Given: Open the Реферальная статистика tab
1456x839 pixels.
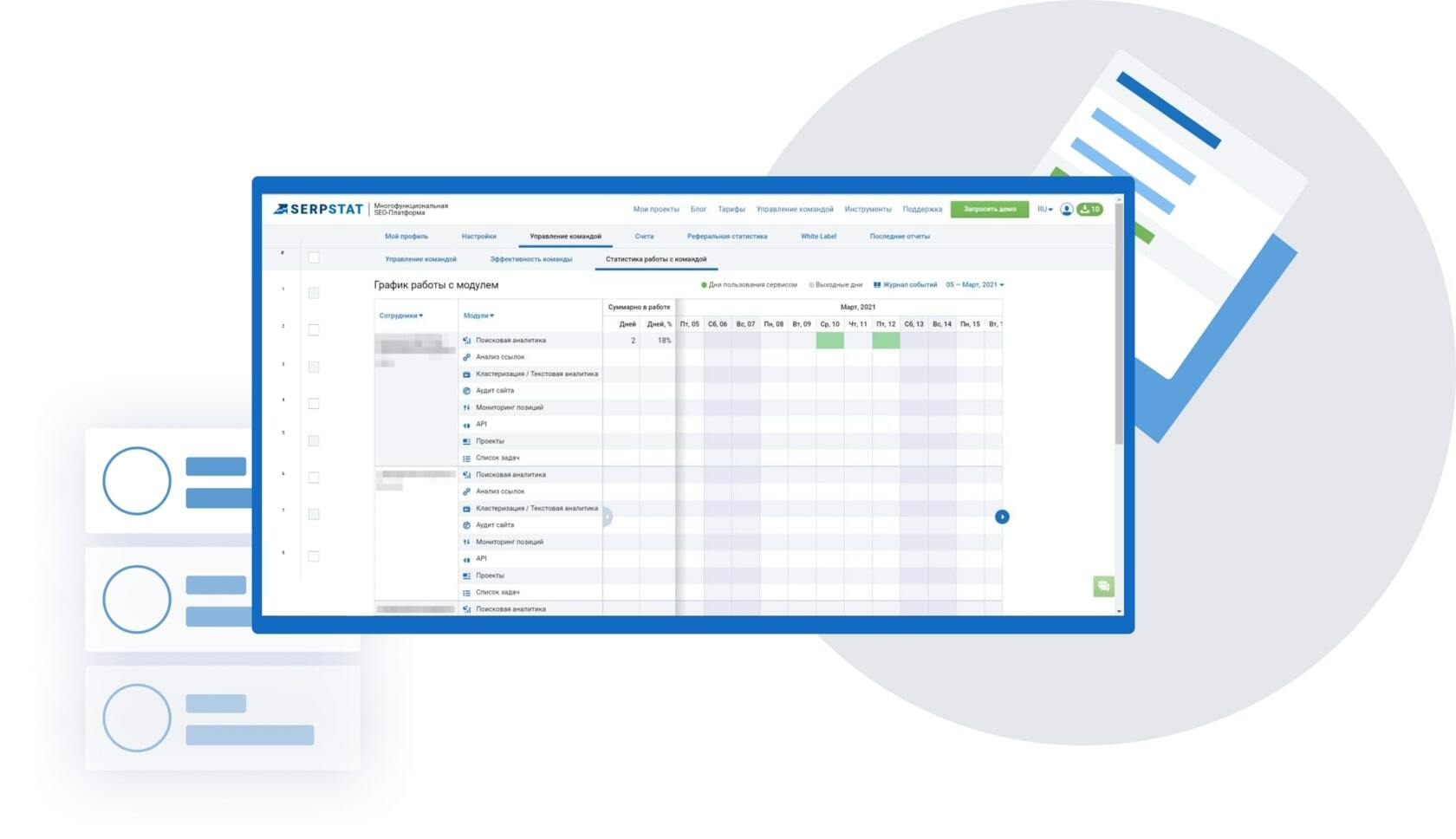Looking at the screenshot, I should pyautogui.click(x=726, y=236).
